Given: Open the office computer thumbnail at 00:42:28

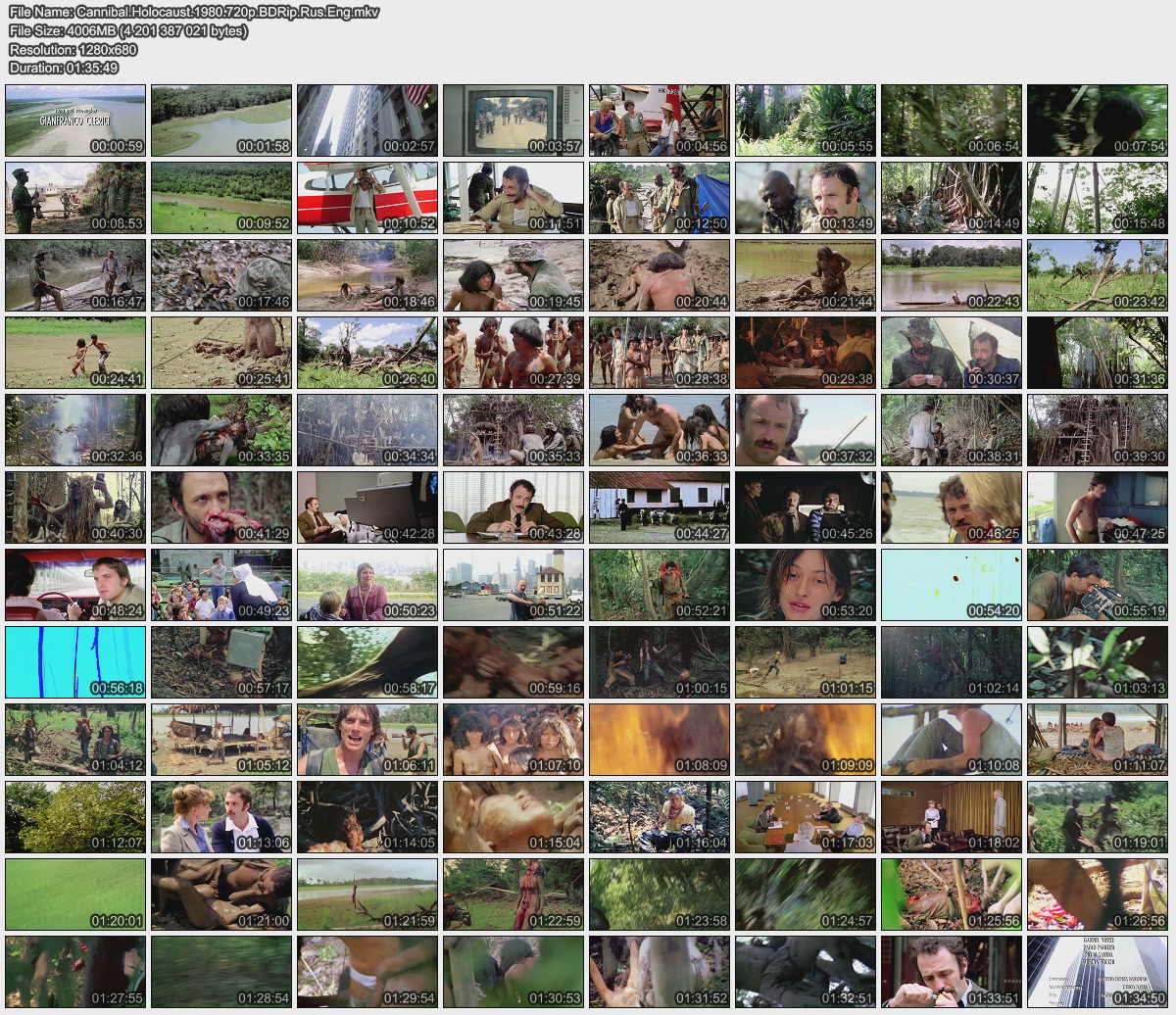Looking at the screenshot, I should tap(367, 507).
